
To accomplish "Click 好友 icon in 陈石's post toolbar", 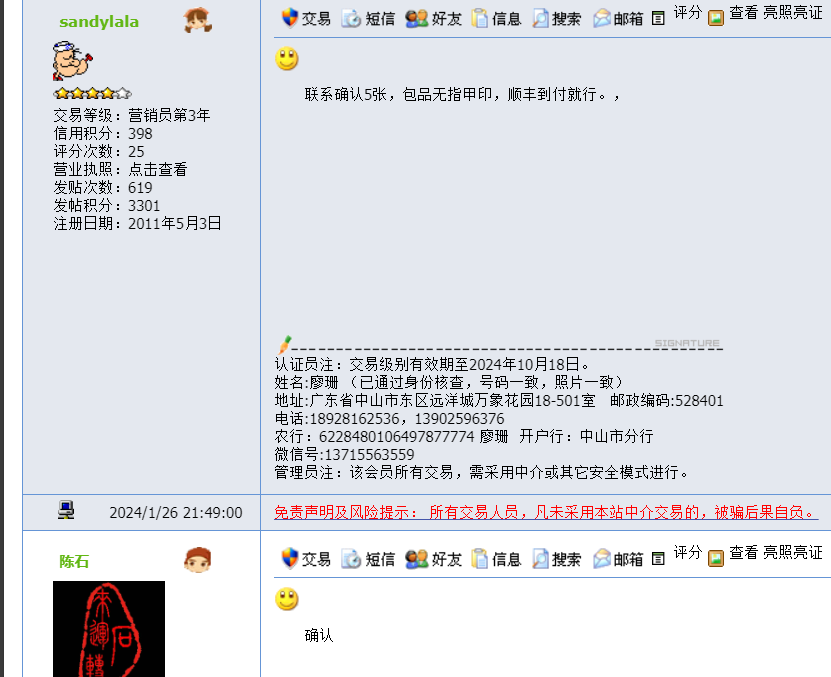I will (x=417, y=559).
